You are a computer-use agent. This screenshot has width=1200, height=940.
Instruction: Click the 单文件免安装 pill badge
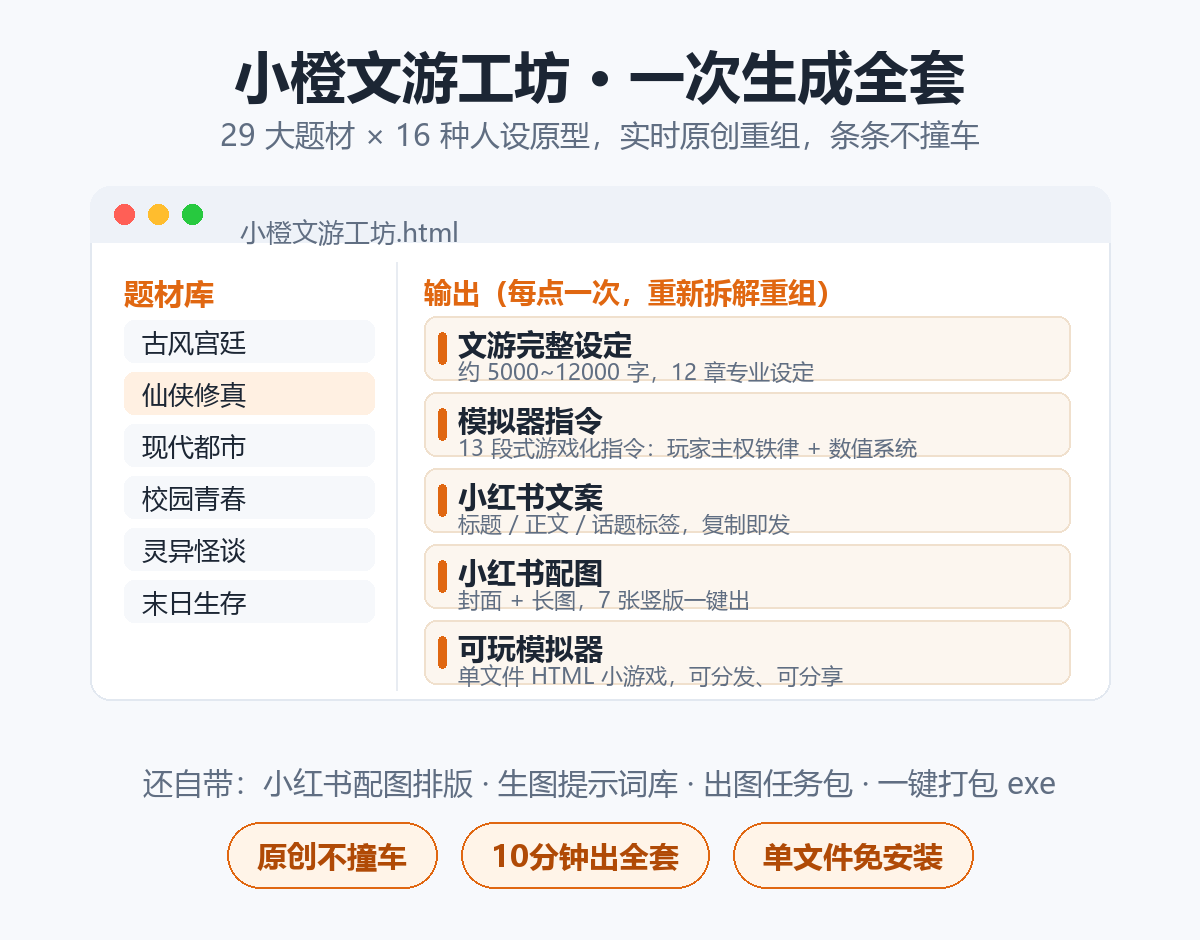853,856
